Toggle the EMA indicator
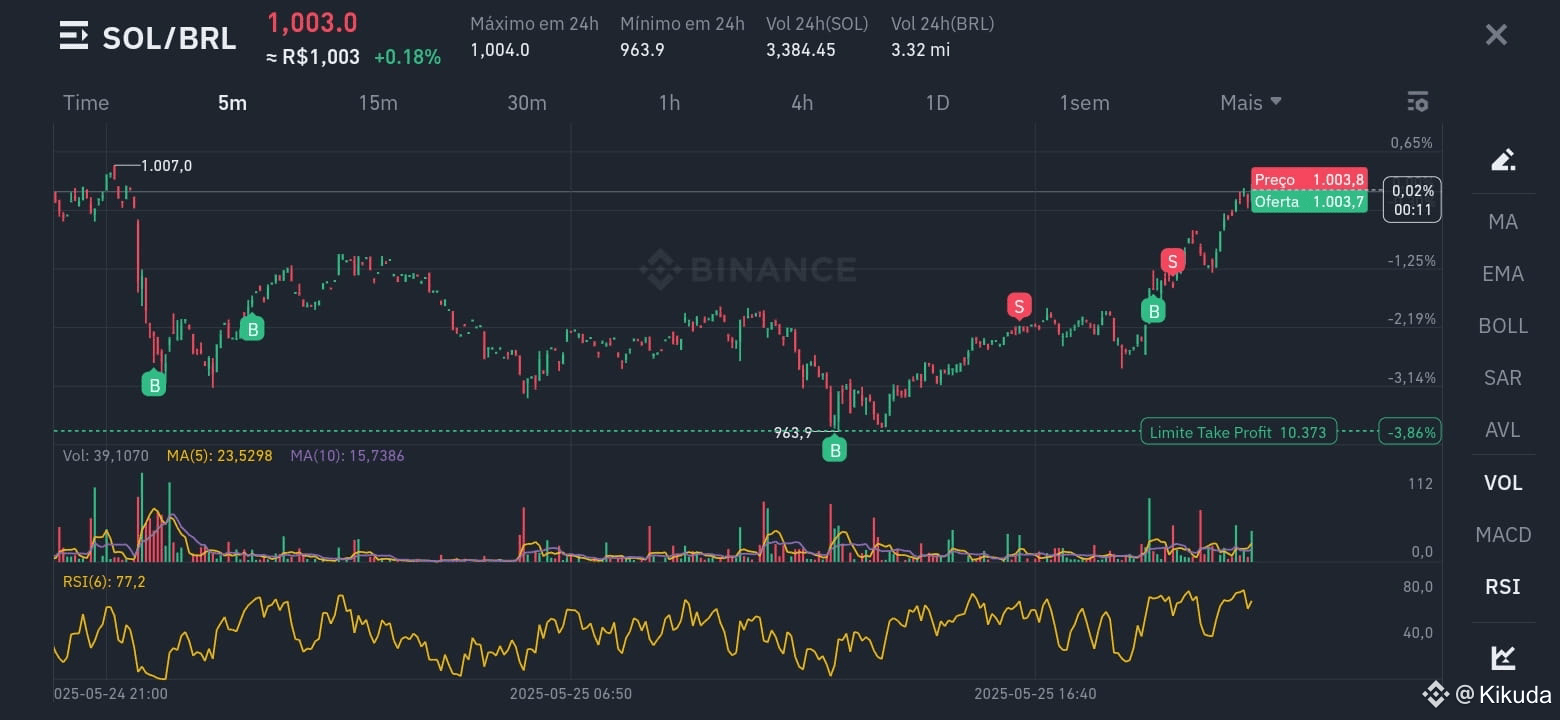The height and width of the screenshot is (720, 1560). point(1503,273)
